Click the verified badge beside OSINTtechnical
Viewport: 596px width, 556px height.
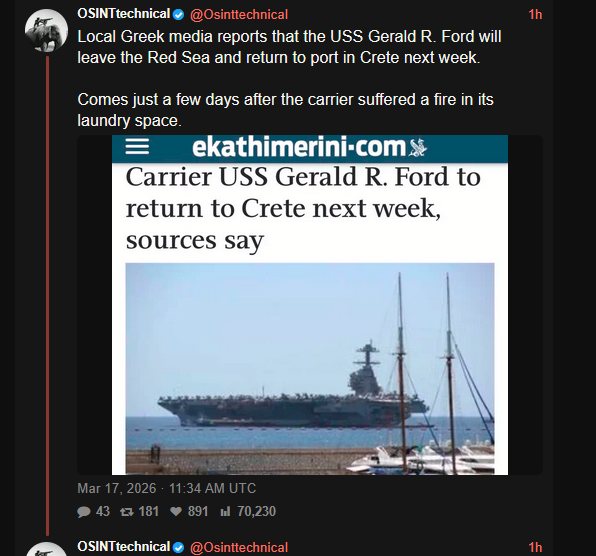(178, 15)
